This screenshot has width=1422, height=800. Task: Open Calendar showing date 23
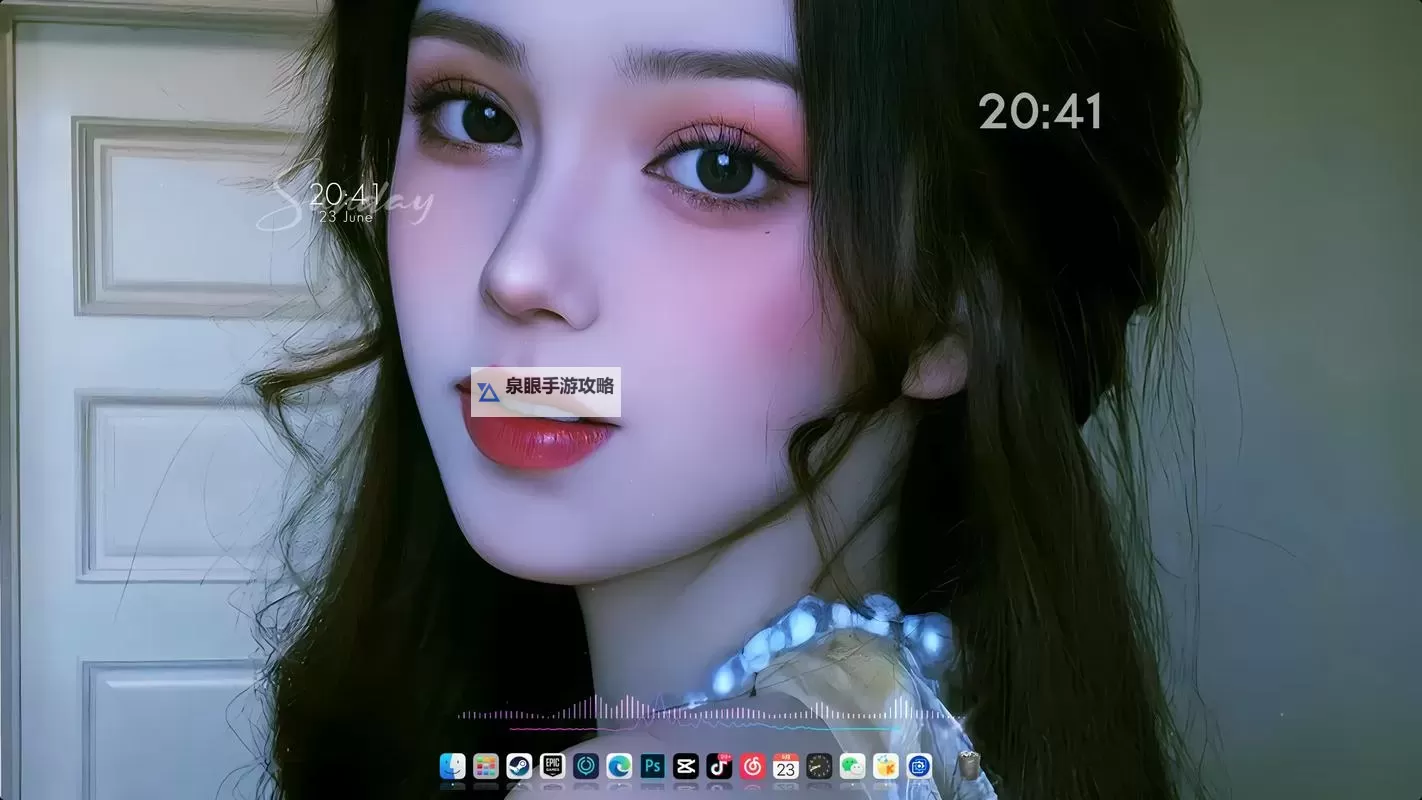(x=786, y=767)
